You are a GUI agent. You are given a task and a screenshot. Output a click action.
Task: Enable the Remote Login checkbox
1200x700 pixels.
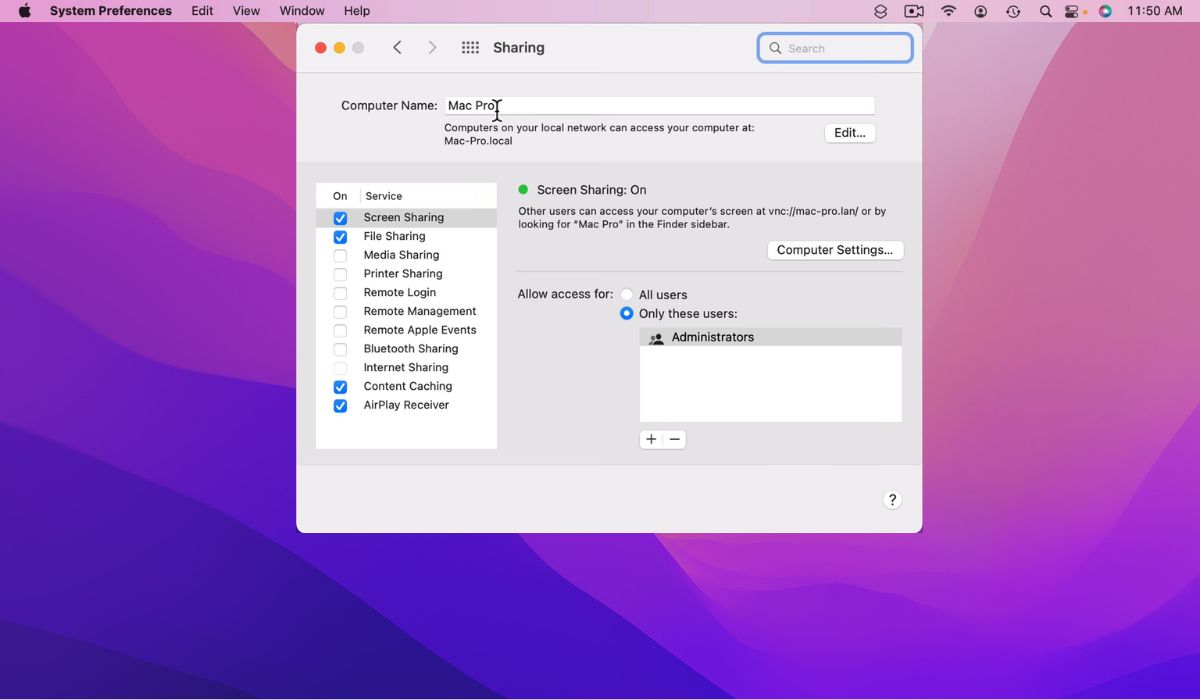[x=340, y=293]
